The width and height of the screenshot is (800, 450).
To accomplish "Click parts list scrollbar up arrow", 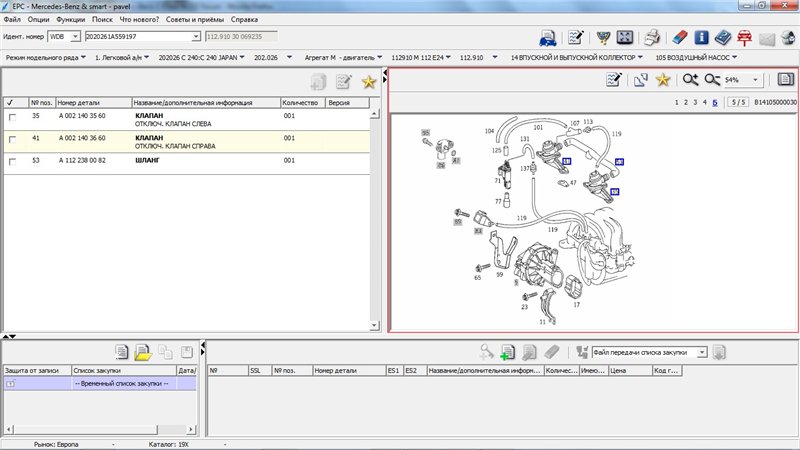I will [x=374, y=114].
